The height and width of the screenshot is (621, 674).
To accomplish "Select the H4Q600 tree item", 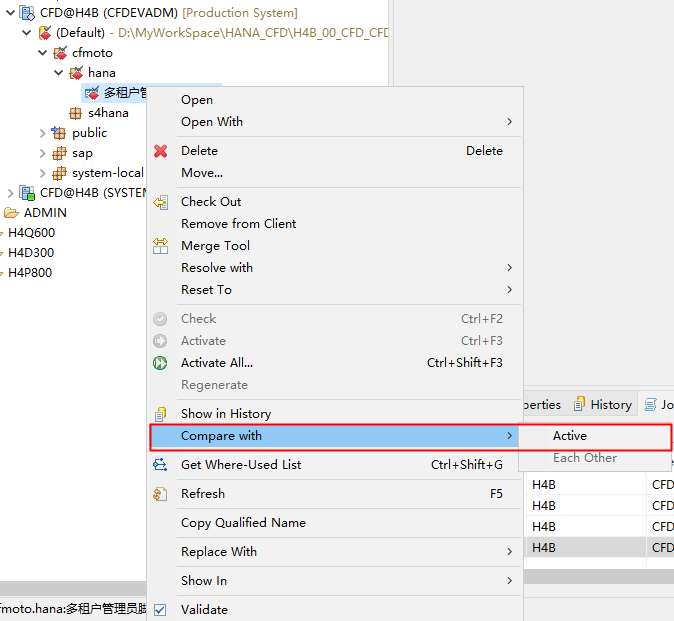I will coord(31,233).
